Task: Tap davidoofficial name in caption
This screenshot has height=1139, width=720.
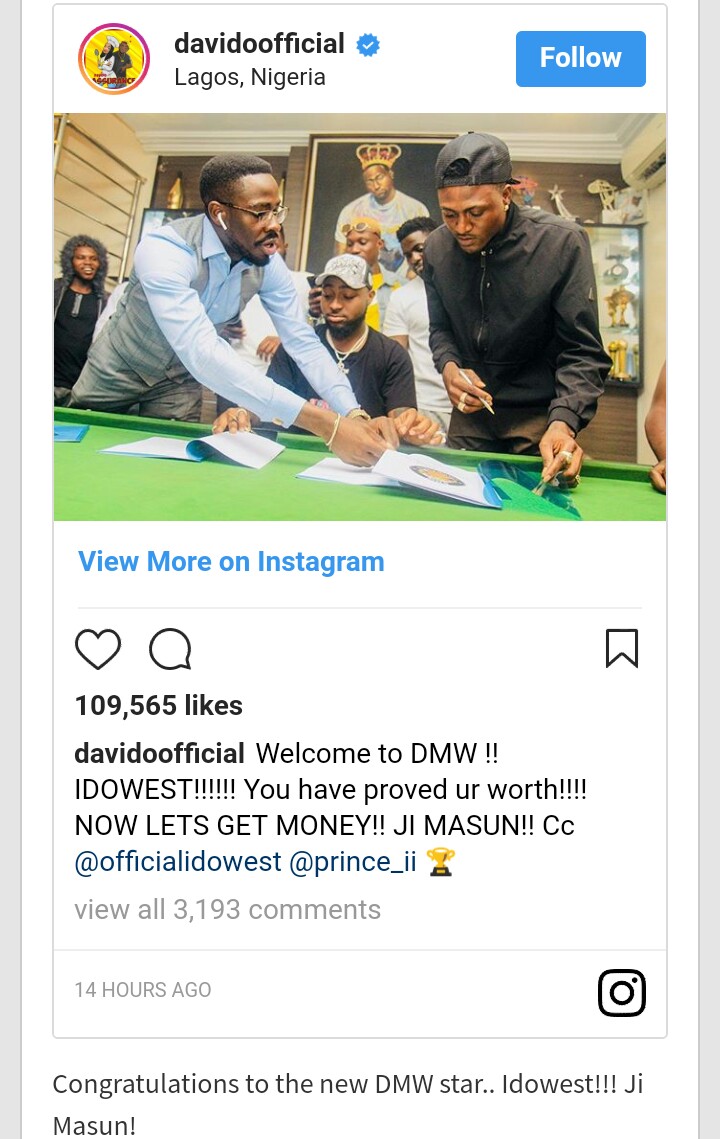Action: 159,753
